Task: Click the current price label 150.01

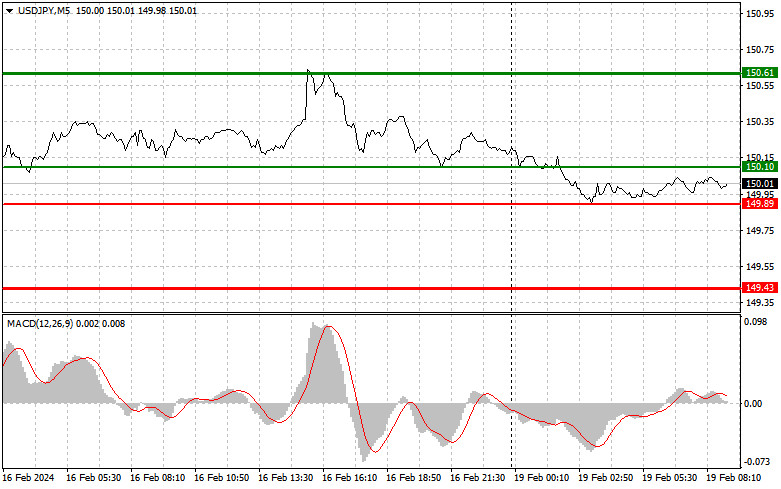Action: tap(760, 184)
